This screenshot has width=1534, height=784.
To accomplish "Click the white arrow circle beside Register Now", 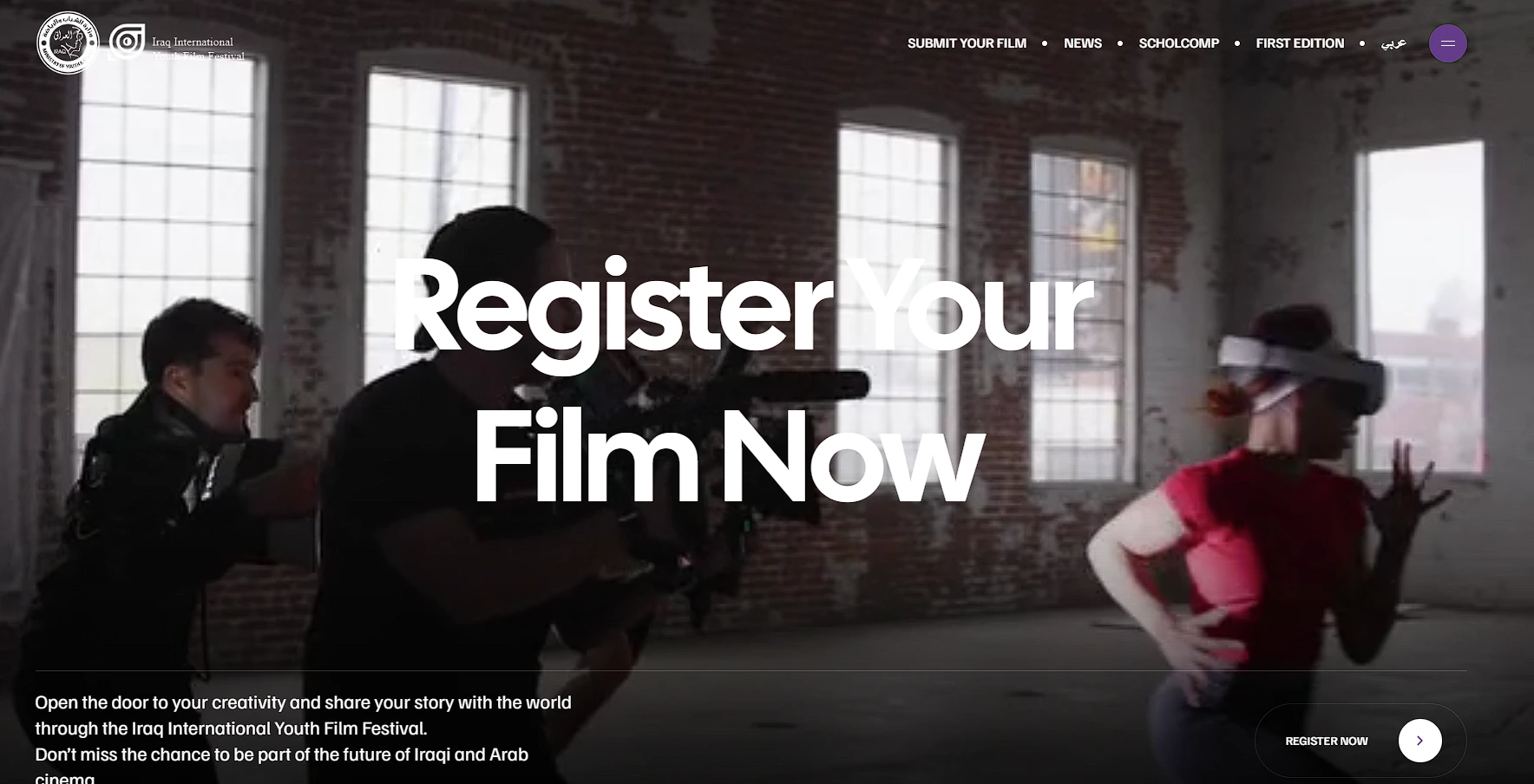I will tap(1419, 741).
